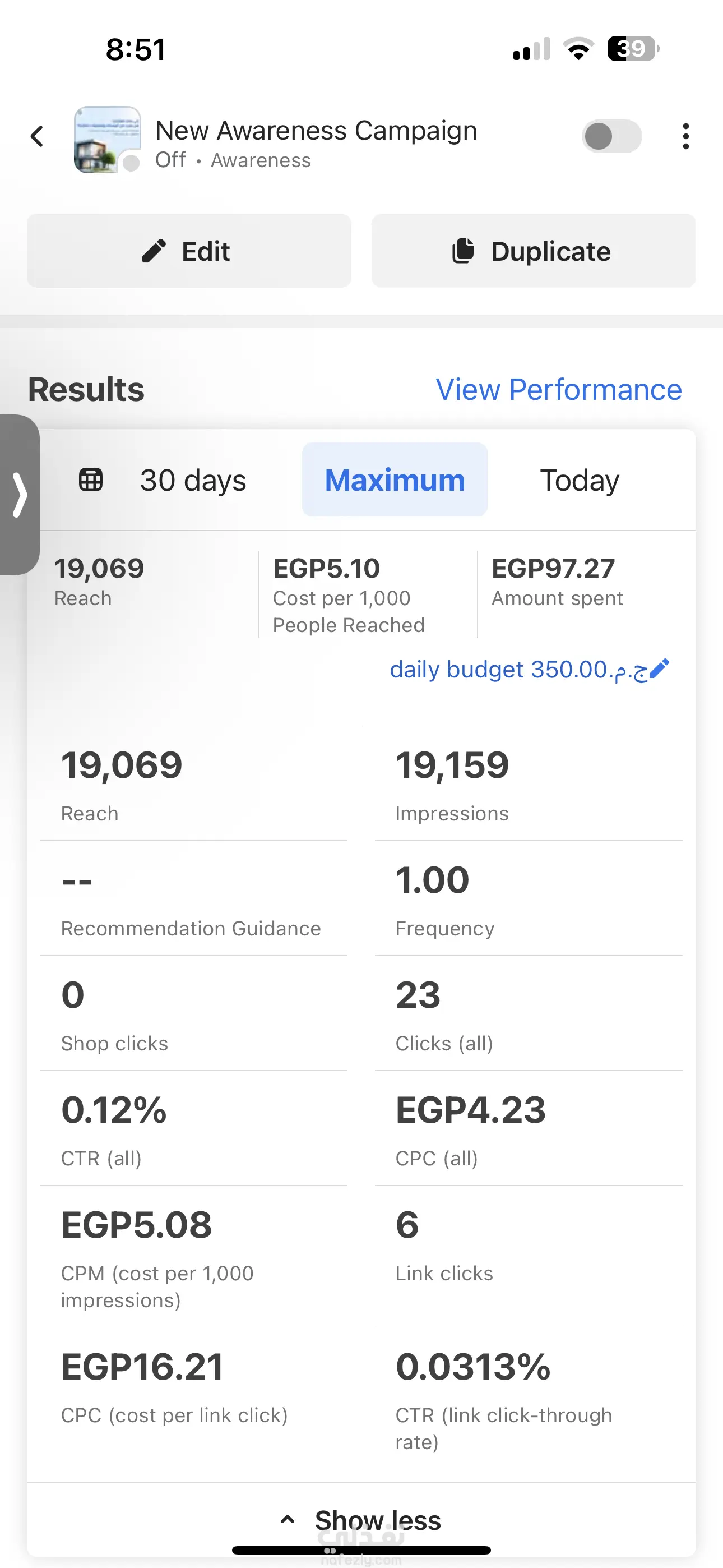Screen dimensions: 723x1568
Task: Tap the Amount spent EGP97.27 metric
Action: pyautogui.click(x=557, y=582)
